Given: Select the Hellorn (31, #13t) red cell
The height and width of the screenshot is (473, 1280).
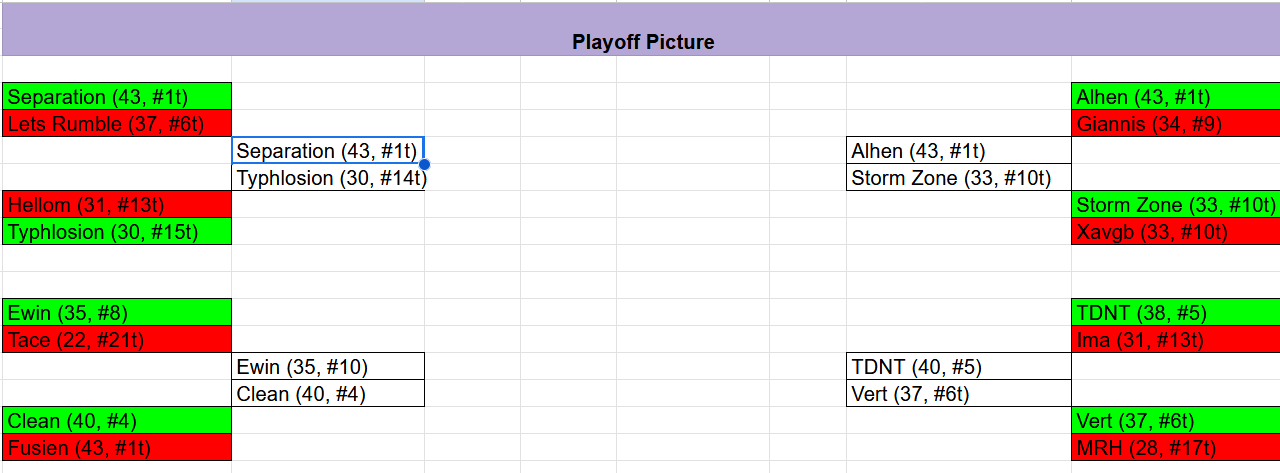Looking at the screenshot, I should click(x=117, y=205).
